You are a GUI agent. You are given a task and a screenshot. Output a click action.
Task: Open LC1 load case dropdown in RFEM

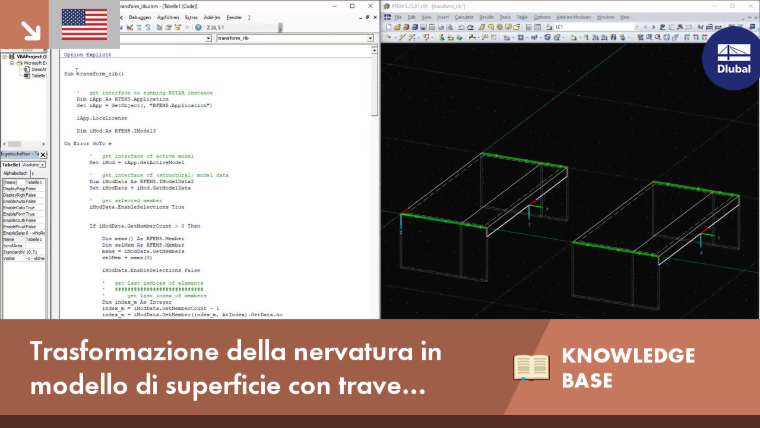tap(636, 27)
